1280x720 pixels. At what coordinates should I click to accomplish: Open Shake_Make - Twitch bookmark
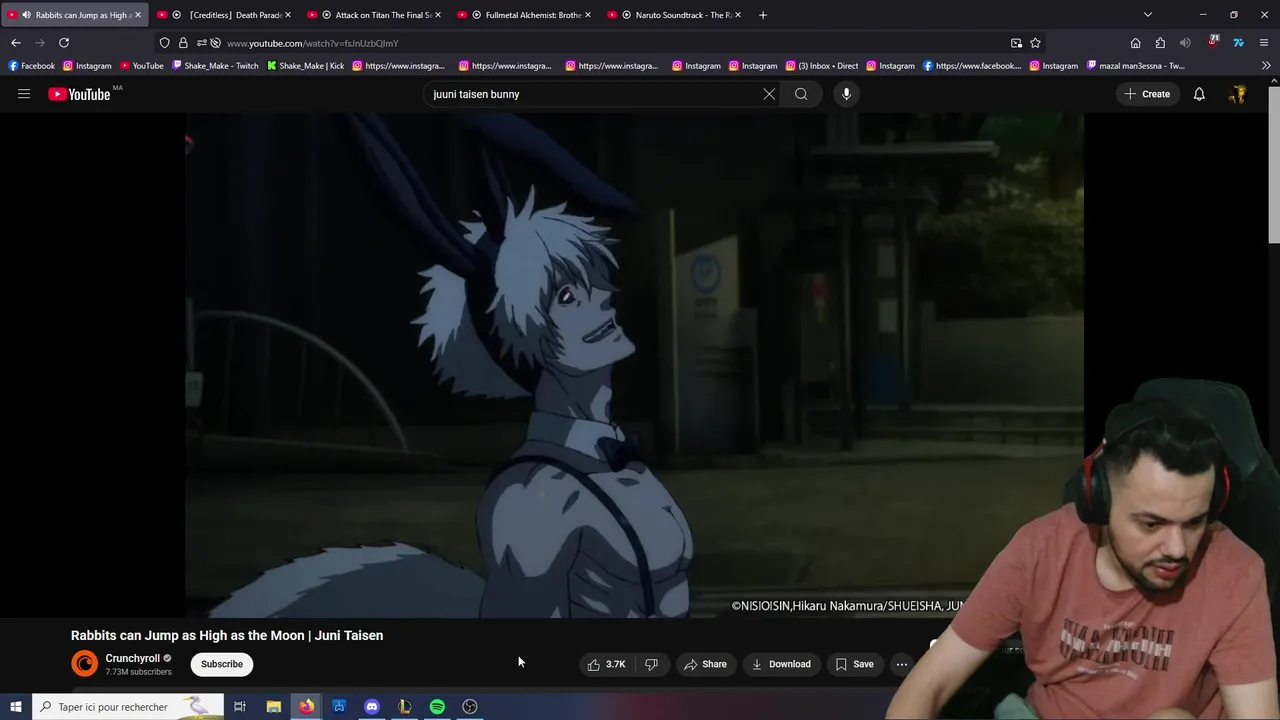point(215,66)
